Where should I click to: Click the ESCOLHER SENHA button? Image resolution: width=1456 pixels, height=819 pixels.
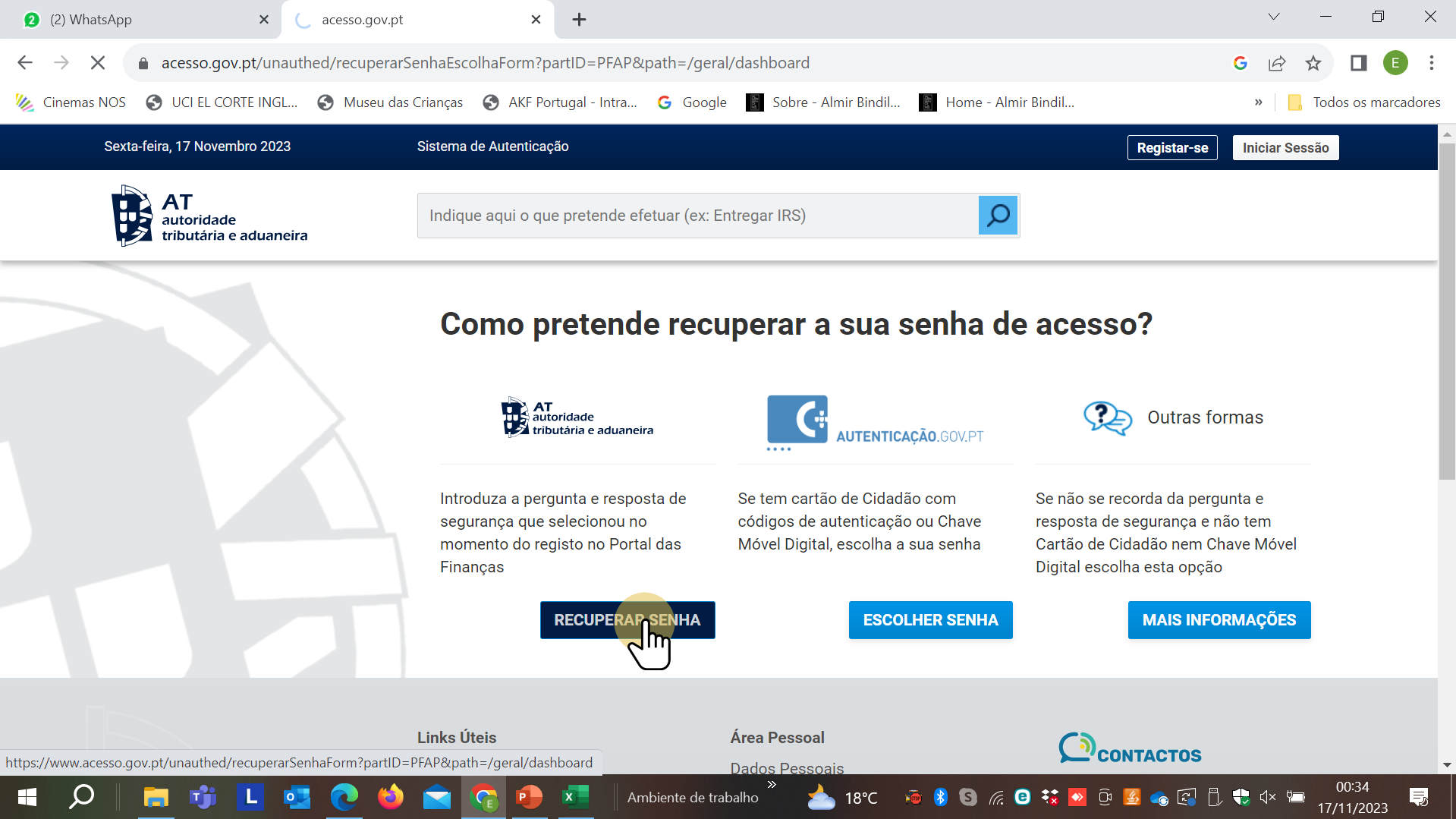pyautogui.click(x=930, y=620)
